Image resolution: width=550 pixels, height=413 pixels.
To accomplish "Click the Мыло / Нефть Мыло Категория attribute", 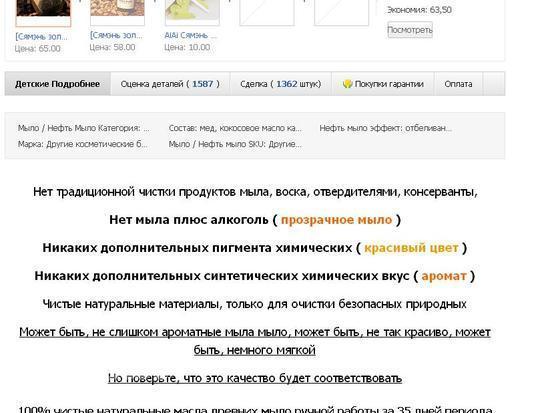I will [x=83, y=128].
